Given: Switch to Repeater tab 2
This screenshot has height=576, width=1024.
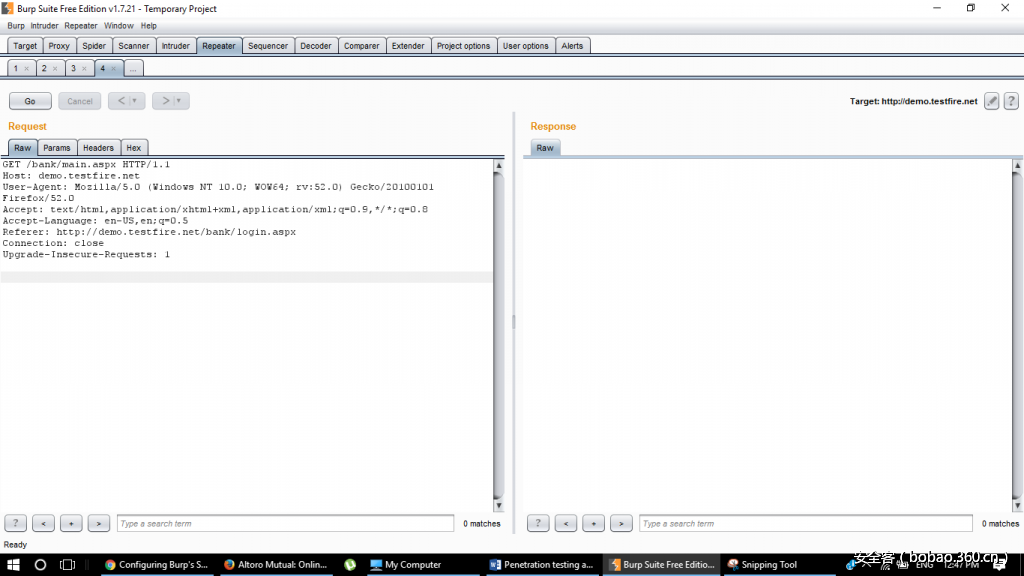Looking at the screenshot, I should 44,68.
